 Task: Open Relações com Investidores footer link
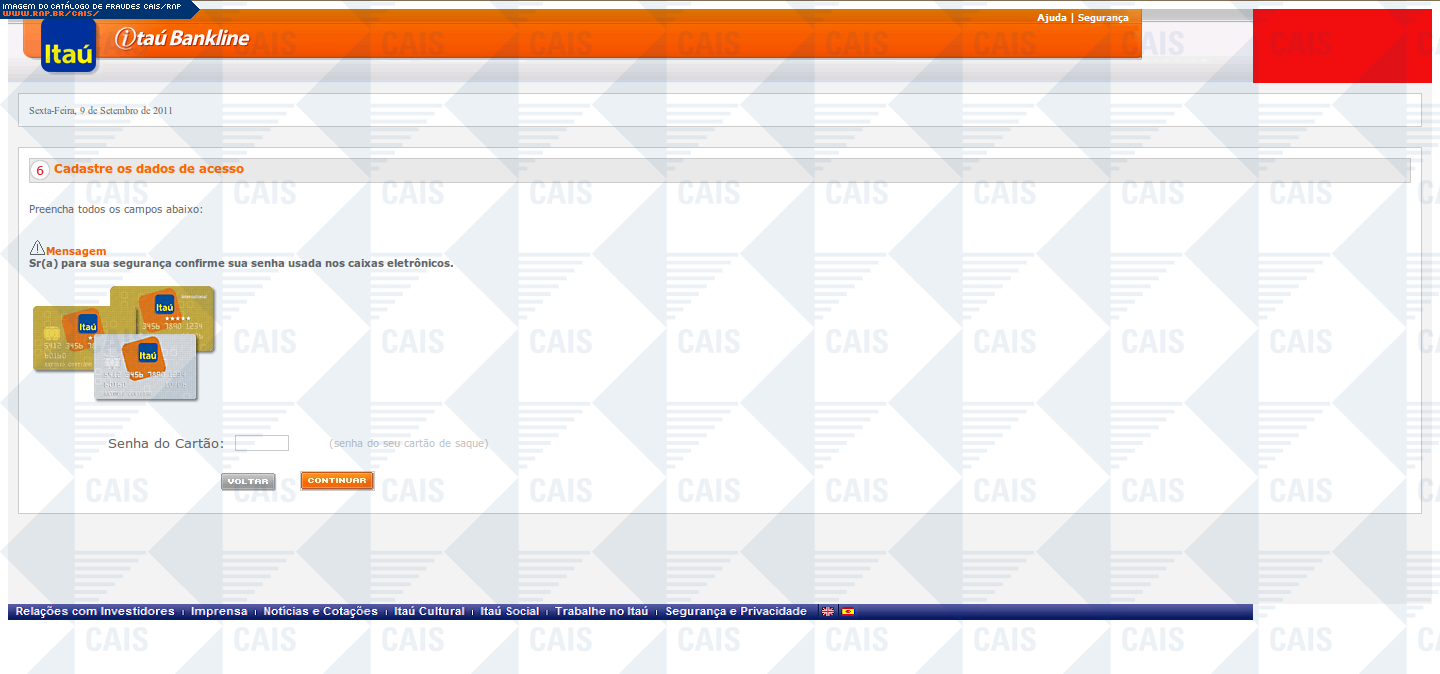pos(95,612)
